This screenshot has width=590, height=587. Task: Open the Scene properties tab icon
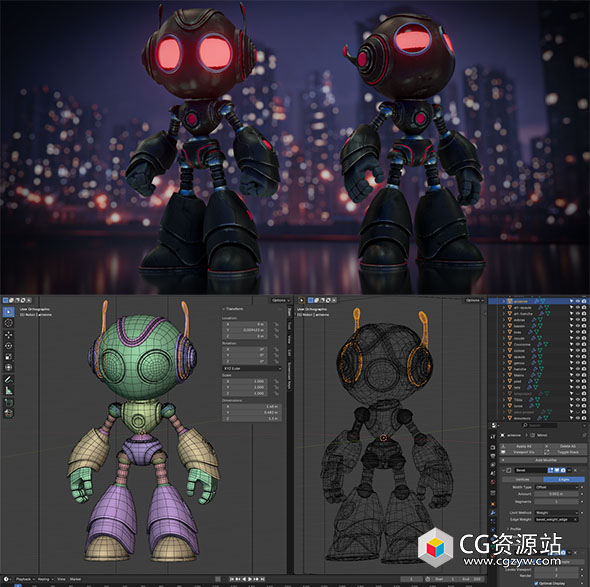pyautogui.click(x=493, y=473)
